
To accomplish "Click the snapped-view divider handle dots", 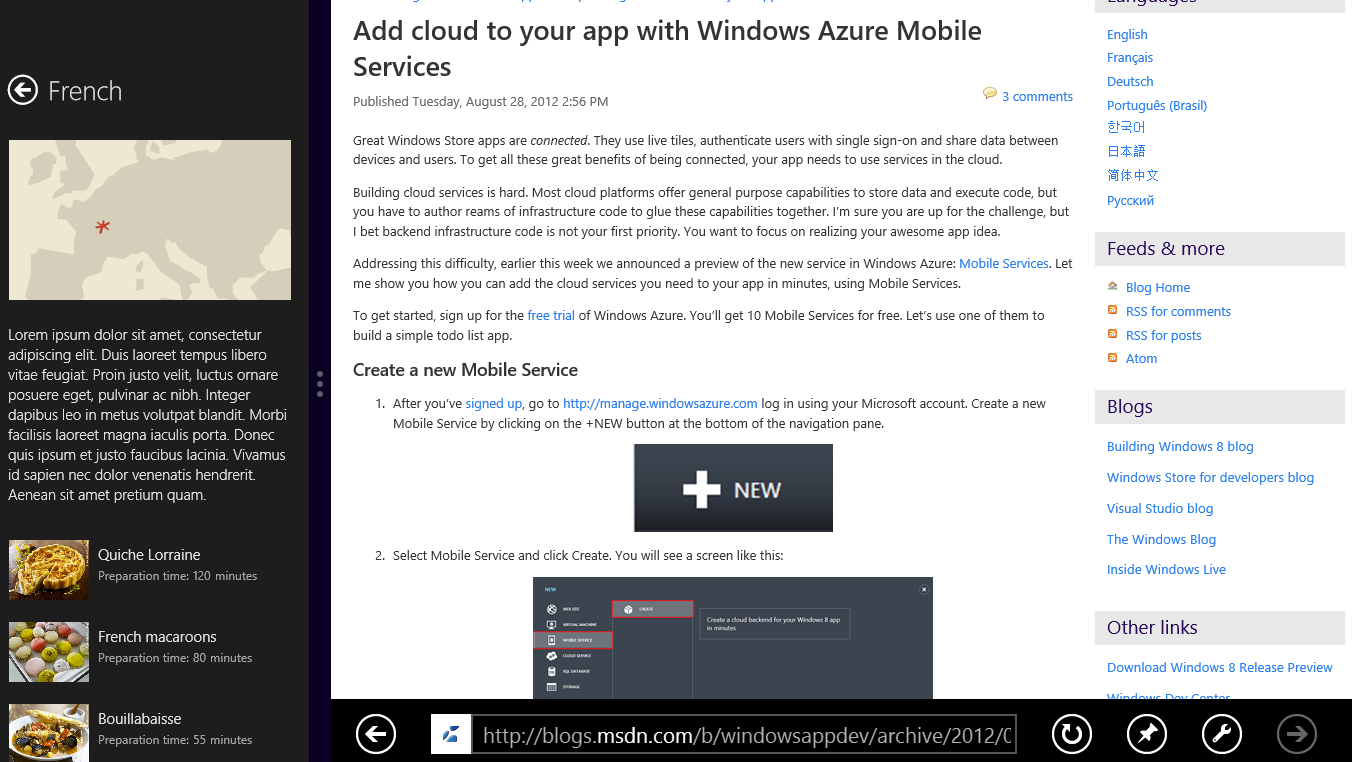I will click(320, 384).
